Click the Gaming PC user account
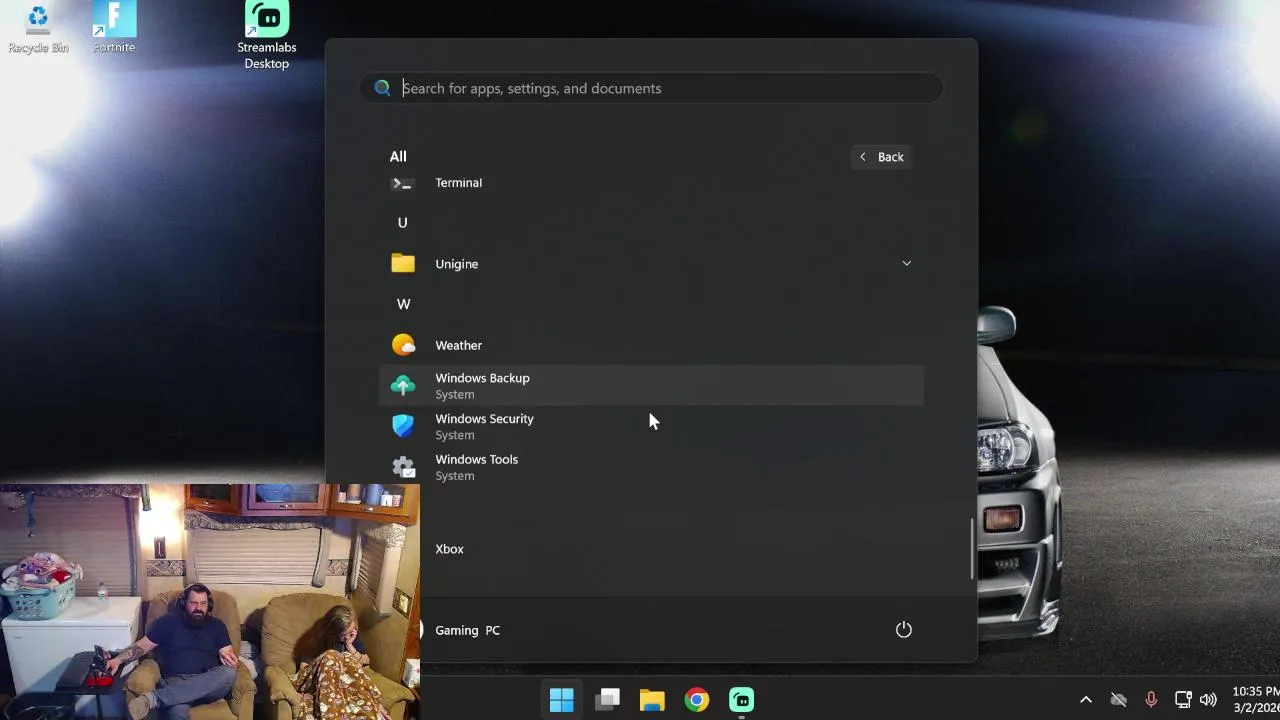The image size is (1280, 720). pyautogui.click(x=467, y=630)
